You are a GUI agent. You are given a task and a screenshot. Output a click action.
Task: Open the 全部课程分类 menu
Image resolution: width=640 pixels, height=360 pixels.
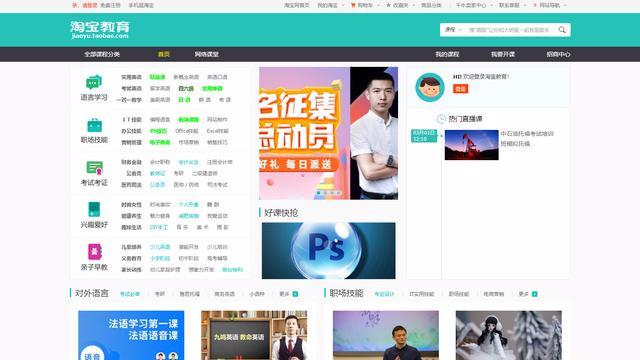[102, 54]
